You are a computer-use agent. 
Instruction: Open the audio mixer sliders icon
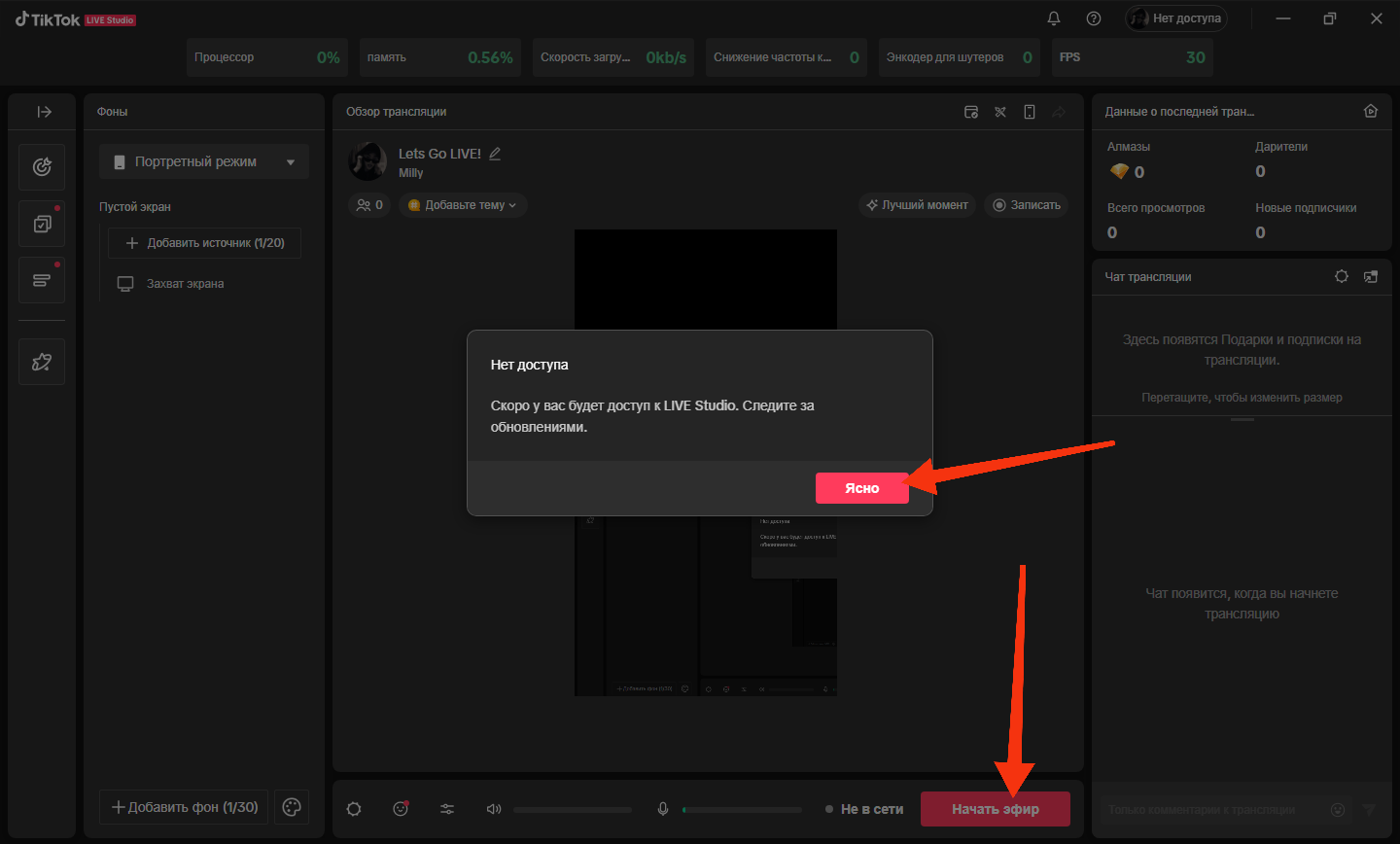tap(447, 809)
